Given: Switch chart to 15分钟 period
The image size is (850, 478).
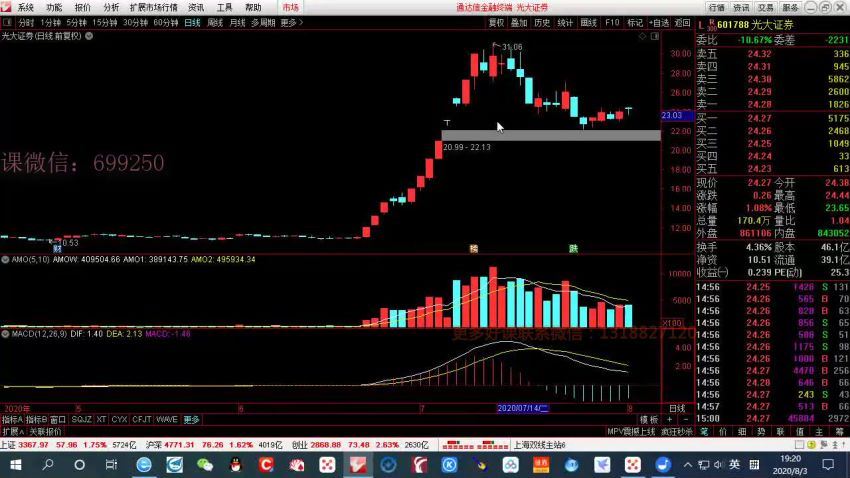Looking at the screenshot, I should tap(105, 23).
